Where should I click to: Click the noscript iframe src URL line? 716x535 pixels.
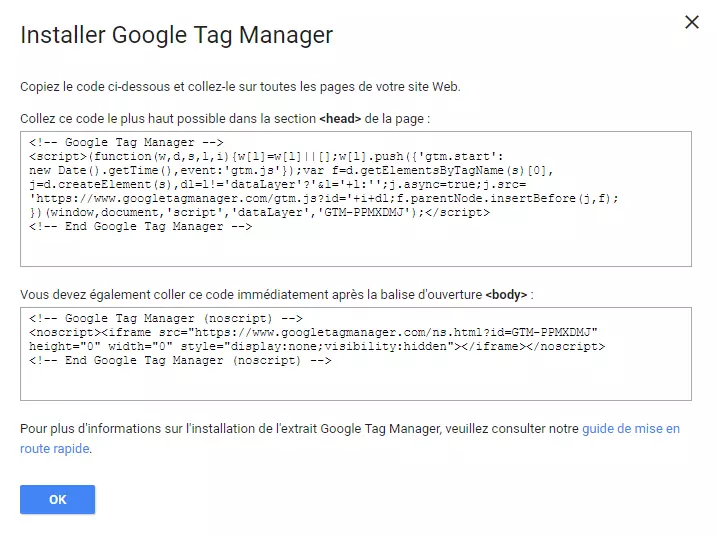pos(313,332)
